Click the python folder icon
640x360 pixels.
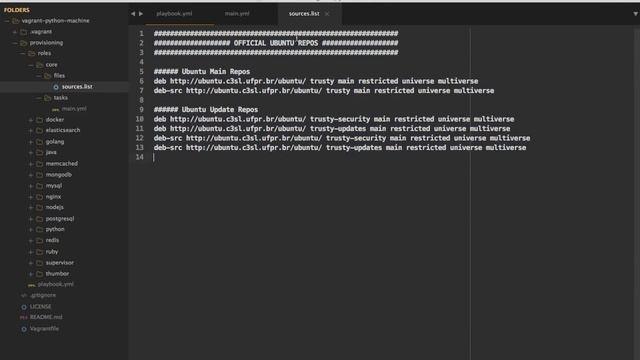[x=40, y=229]
